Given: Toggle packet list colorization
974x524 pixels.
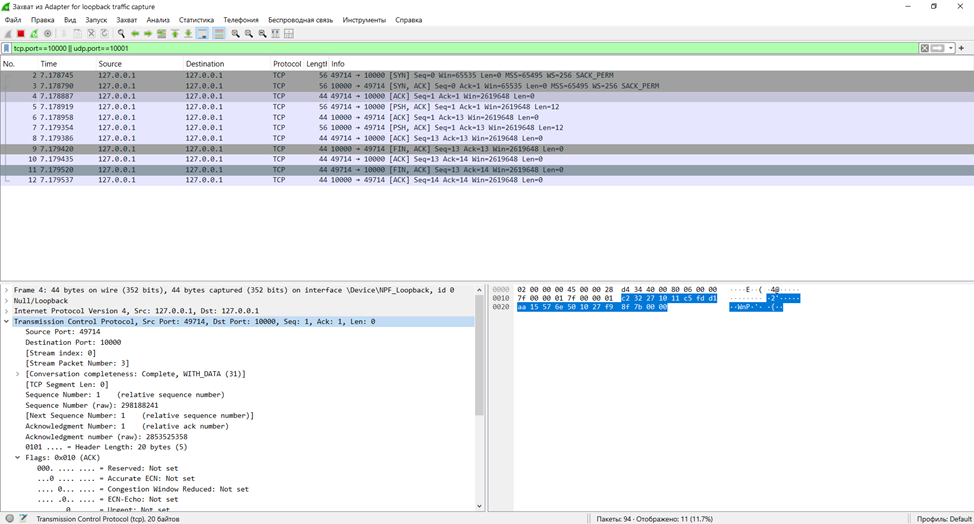Looking at the screenshot, I should point(219,34).
